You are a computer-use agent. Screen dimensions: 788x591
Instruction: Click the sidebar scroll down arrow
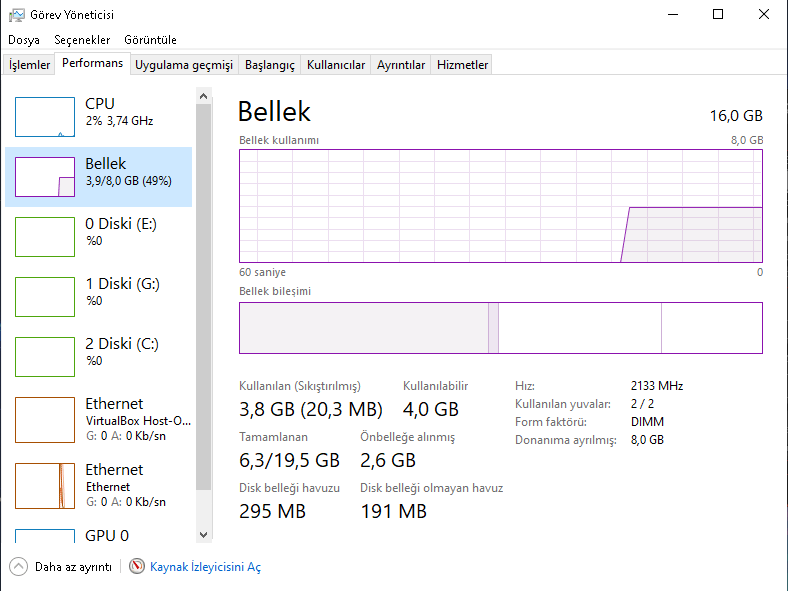[x=204, y=535]
